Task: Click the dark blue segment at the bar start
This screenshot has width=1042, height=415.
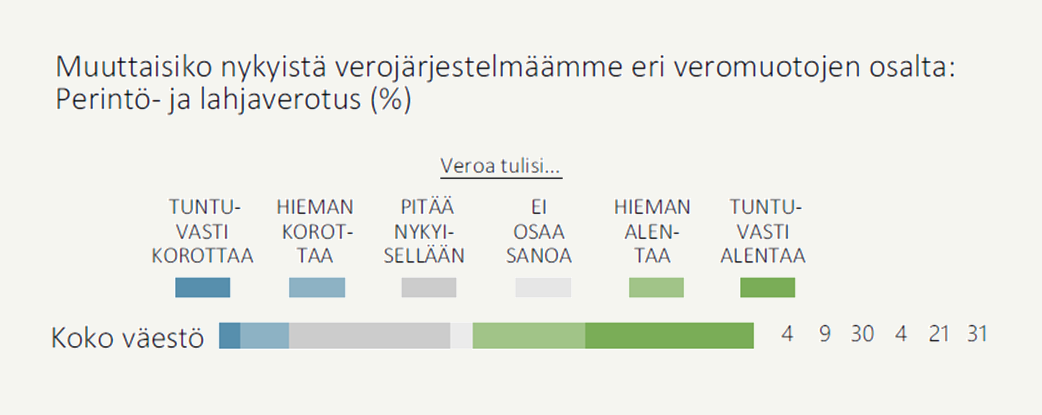Action: point(230,336)
